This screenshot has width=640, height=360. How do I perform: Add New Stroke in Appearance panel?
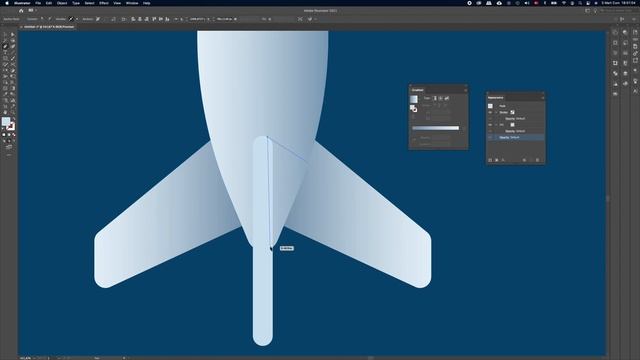tap(490, 160)
